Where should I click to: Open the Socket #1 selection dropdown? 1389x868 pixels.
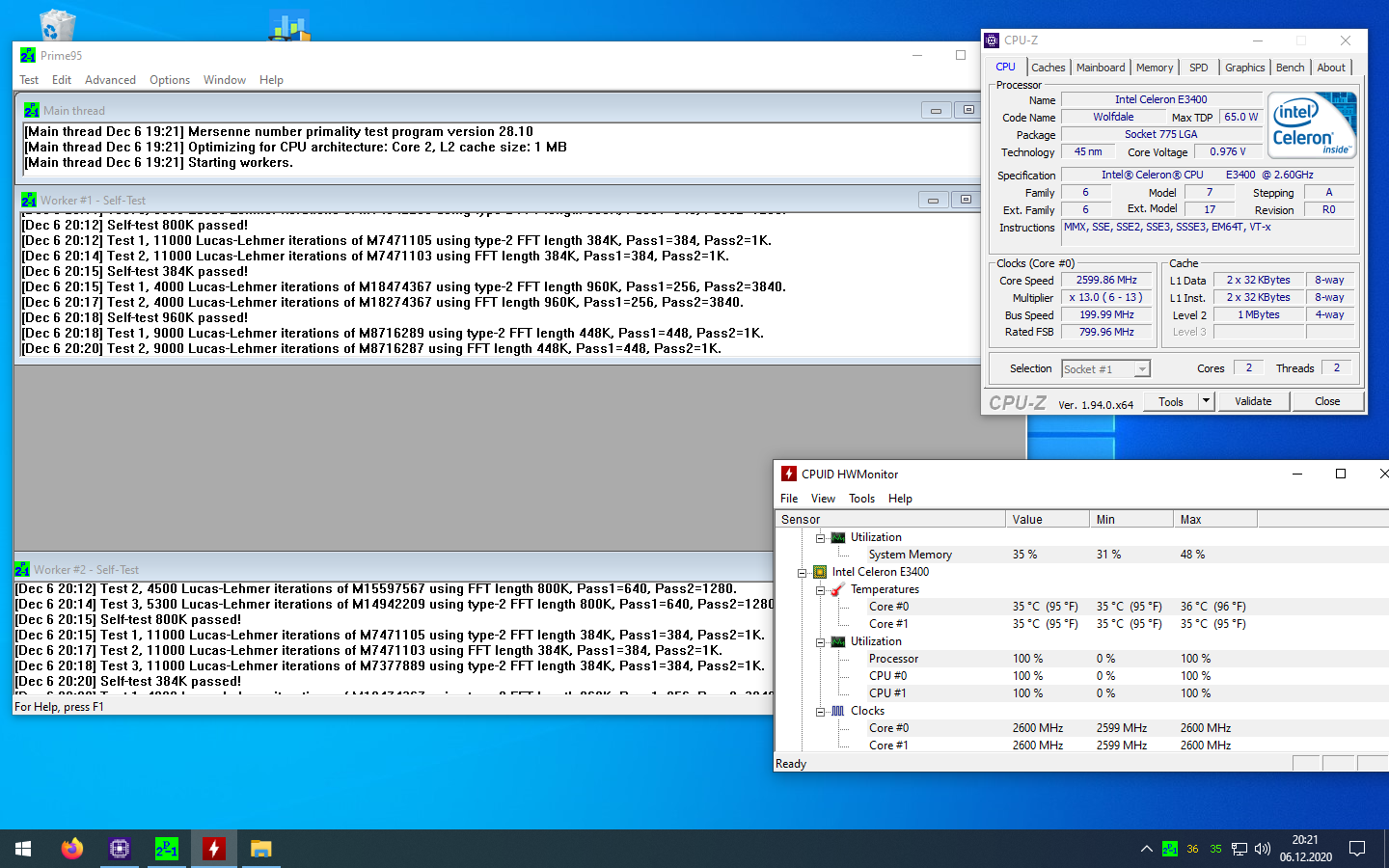tap(1105, 368)
